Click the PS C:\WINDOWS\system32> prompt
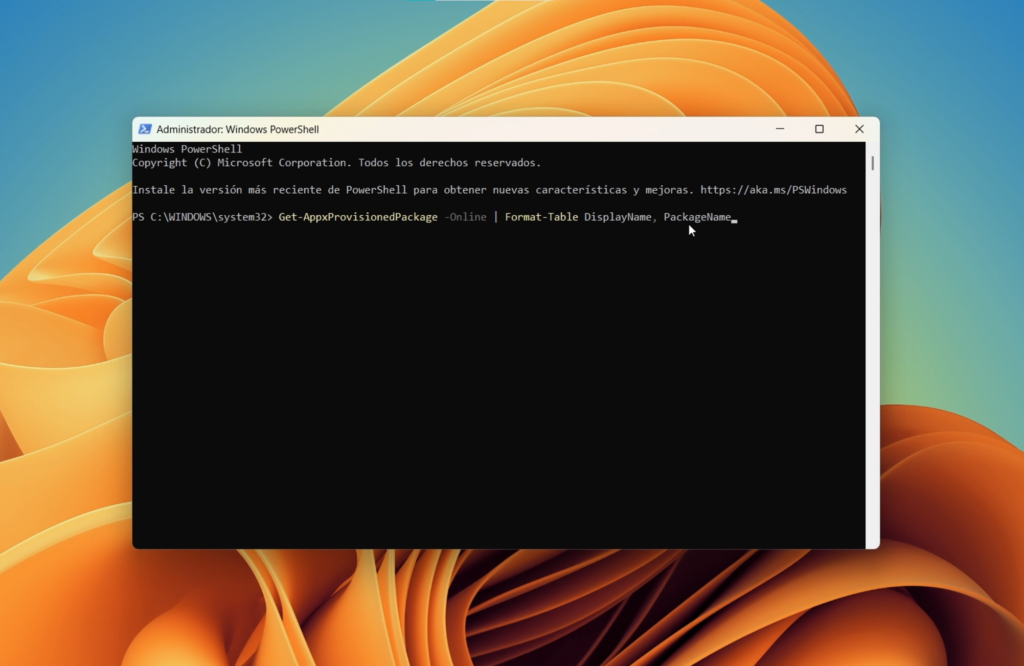Screen dimensions: 1024x666 [202, 217]
